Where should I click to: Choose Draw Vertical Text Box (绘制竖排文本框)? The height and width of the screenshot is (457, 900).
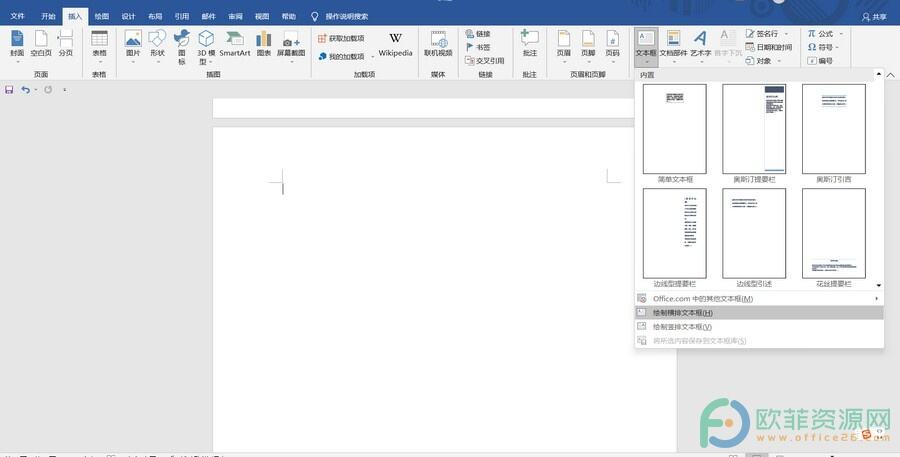(759, 327)
